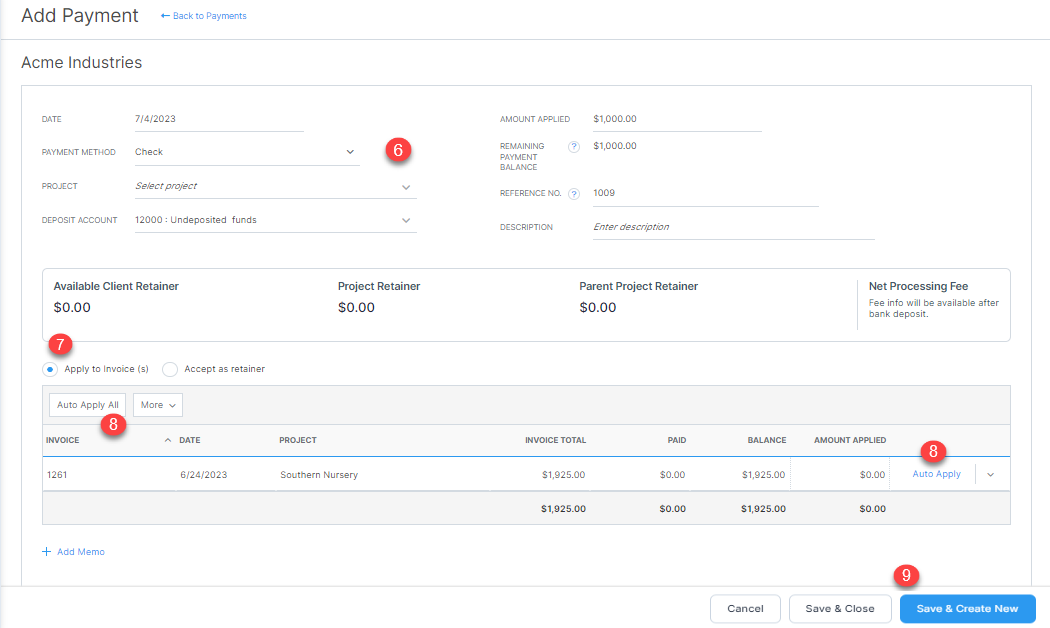Viewport: 1050px width, 628px height.
Task: Click the Project column header
Action: [x=298, y=440]
